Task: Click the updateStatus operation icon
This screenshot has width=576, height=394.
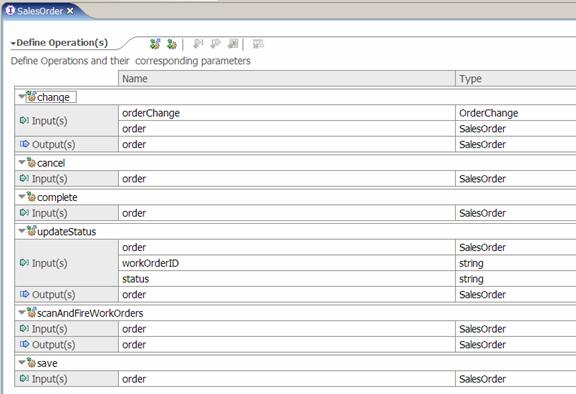Action: pos(32,231)
